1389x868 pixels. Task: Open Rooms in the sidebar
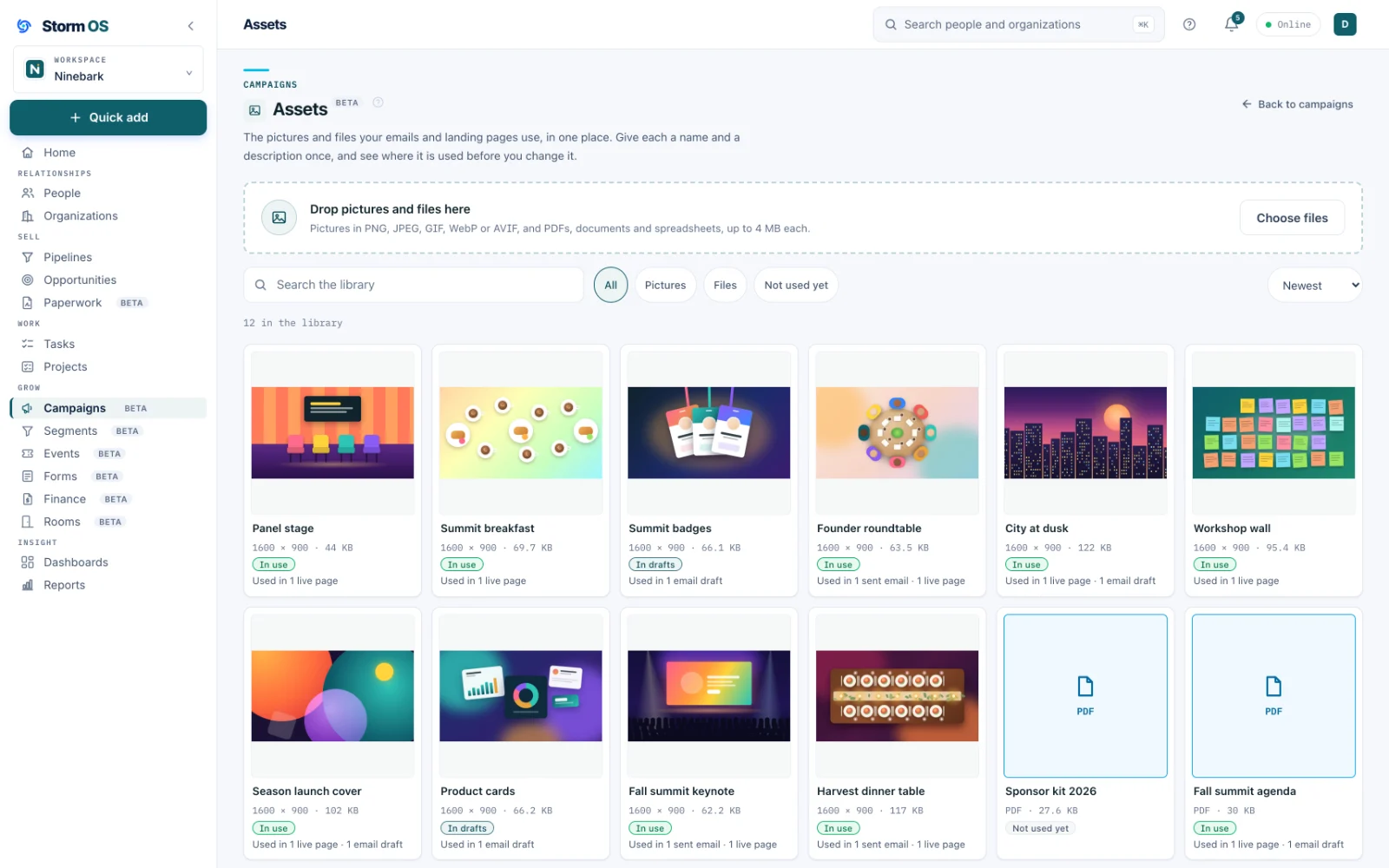coord(109,522)
